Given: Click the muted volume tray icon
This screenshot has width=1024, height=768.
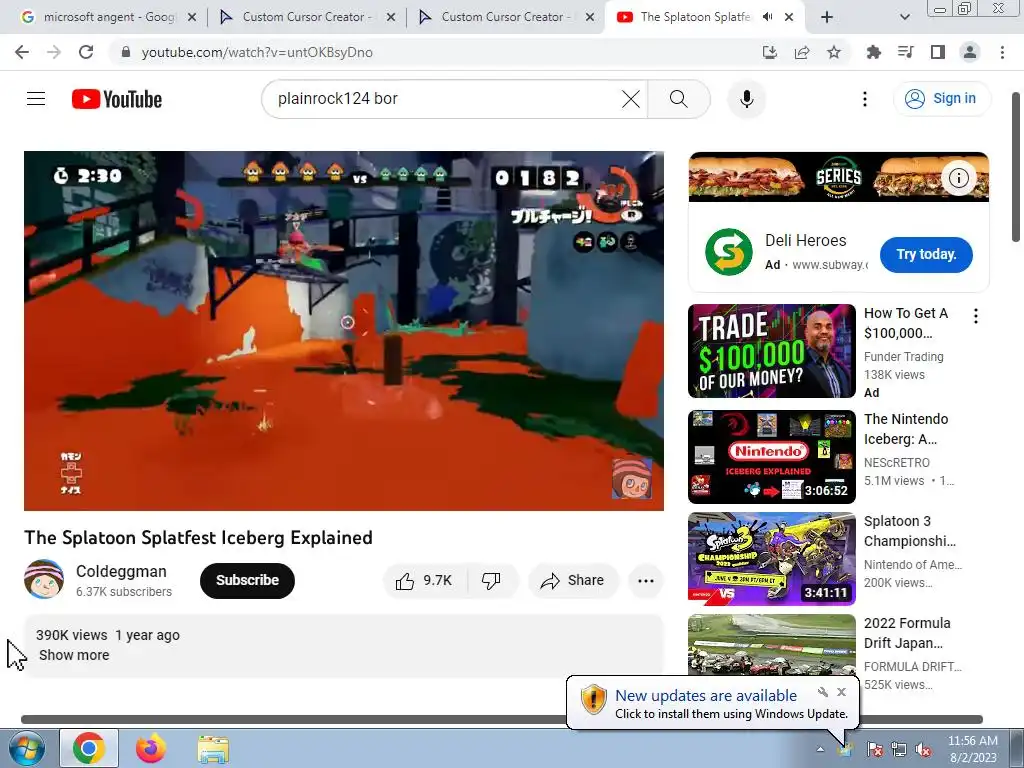Looking at the screenshot, I should (x=923, y=749).
